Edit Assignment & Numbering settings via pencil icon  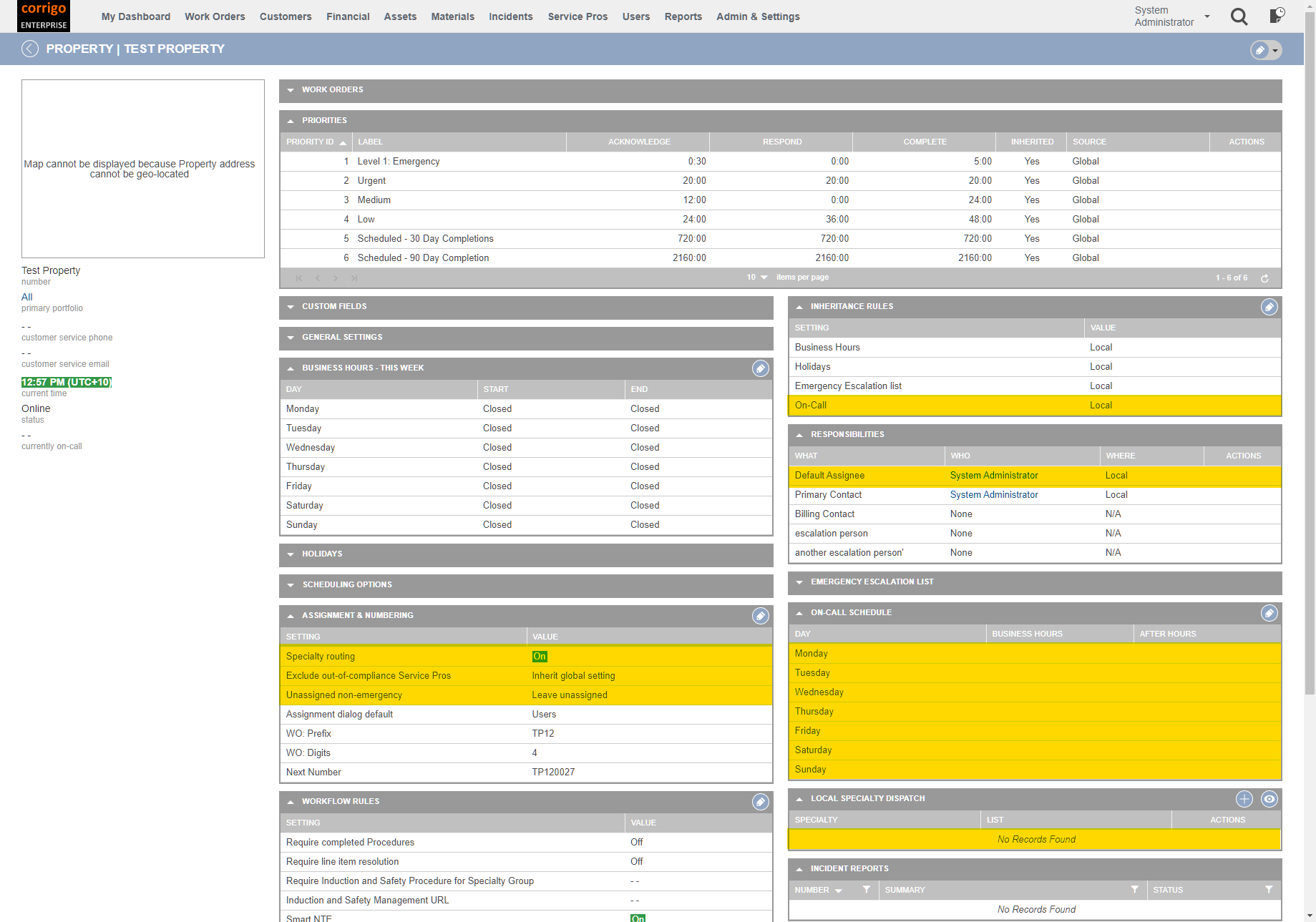click(x=761, y=616)
